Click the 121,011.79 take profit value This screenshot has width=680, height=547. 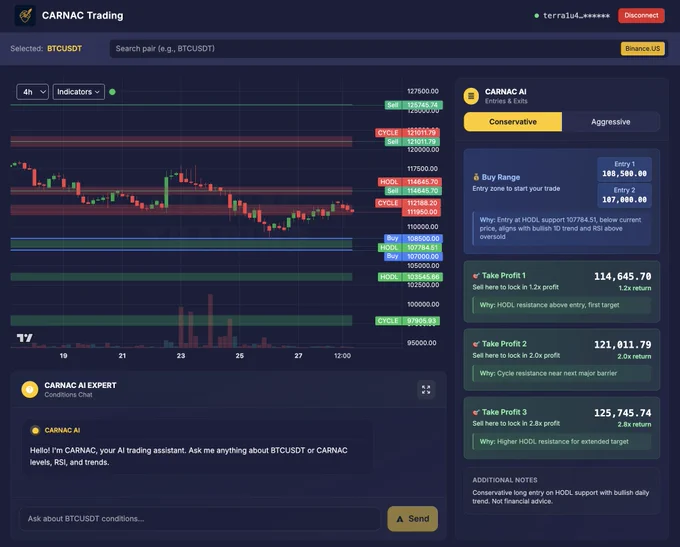pyautogui.click(x=622, y=345)
